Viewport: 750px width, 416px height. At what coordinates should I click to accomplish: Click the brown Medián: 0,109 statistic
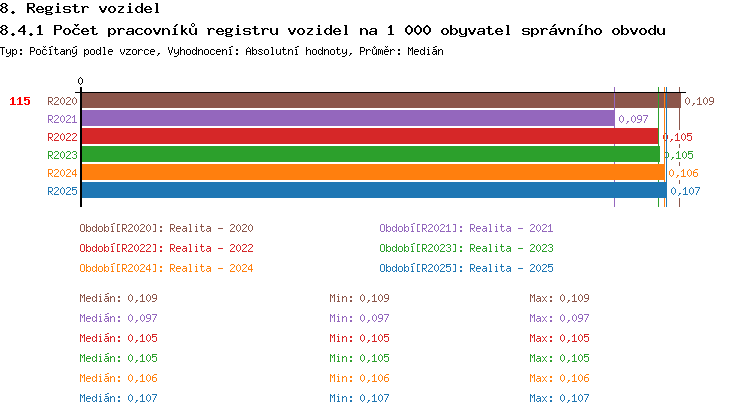tap(118, 298)
